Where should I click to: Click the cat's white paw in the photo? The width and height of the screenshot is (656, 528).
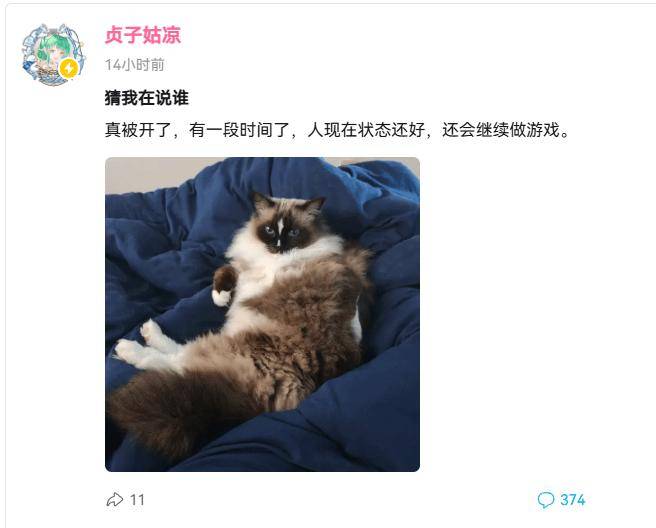(x=221, y=297)
